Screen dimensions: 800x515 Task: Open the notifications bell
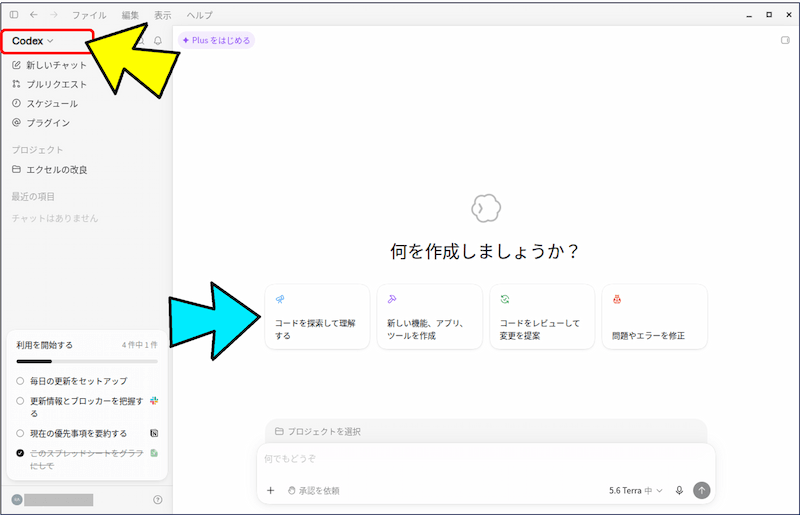(158, 40)
